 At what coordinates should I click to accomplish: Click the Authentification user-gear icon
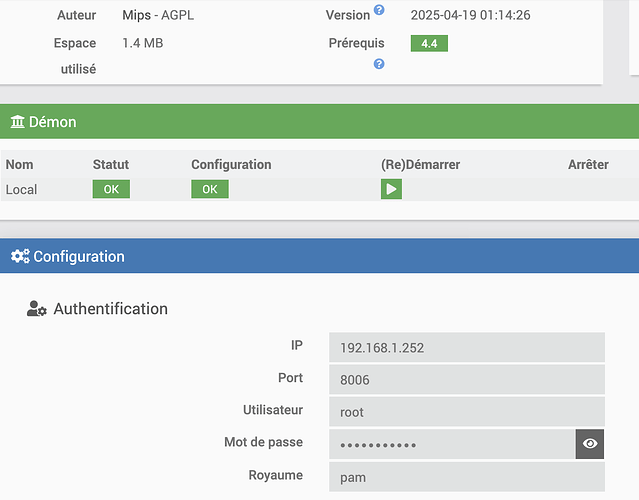(x=37, y=309)
